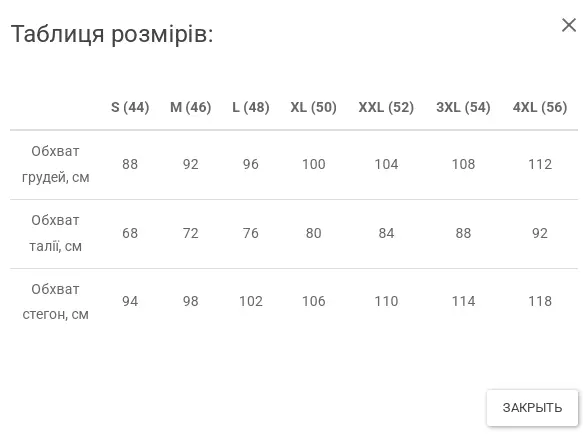The width and height of the screenshot is (585, 436).
Task: Select the M (46) column header
Action: (x=190, y=107)
